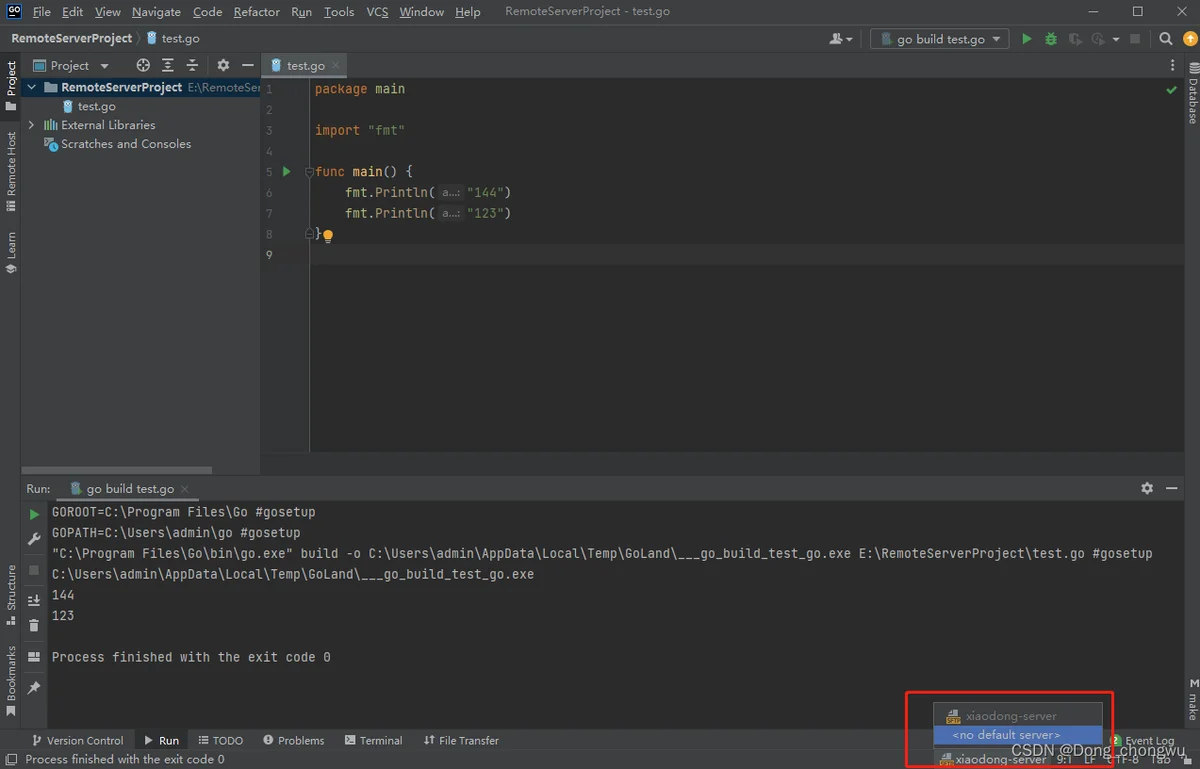Select <no default server> in the popup
Image resolution: width=1200 pixels, height=769 pixels.
point(1006,735)
